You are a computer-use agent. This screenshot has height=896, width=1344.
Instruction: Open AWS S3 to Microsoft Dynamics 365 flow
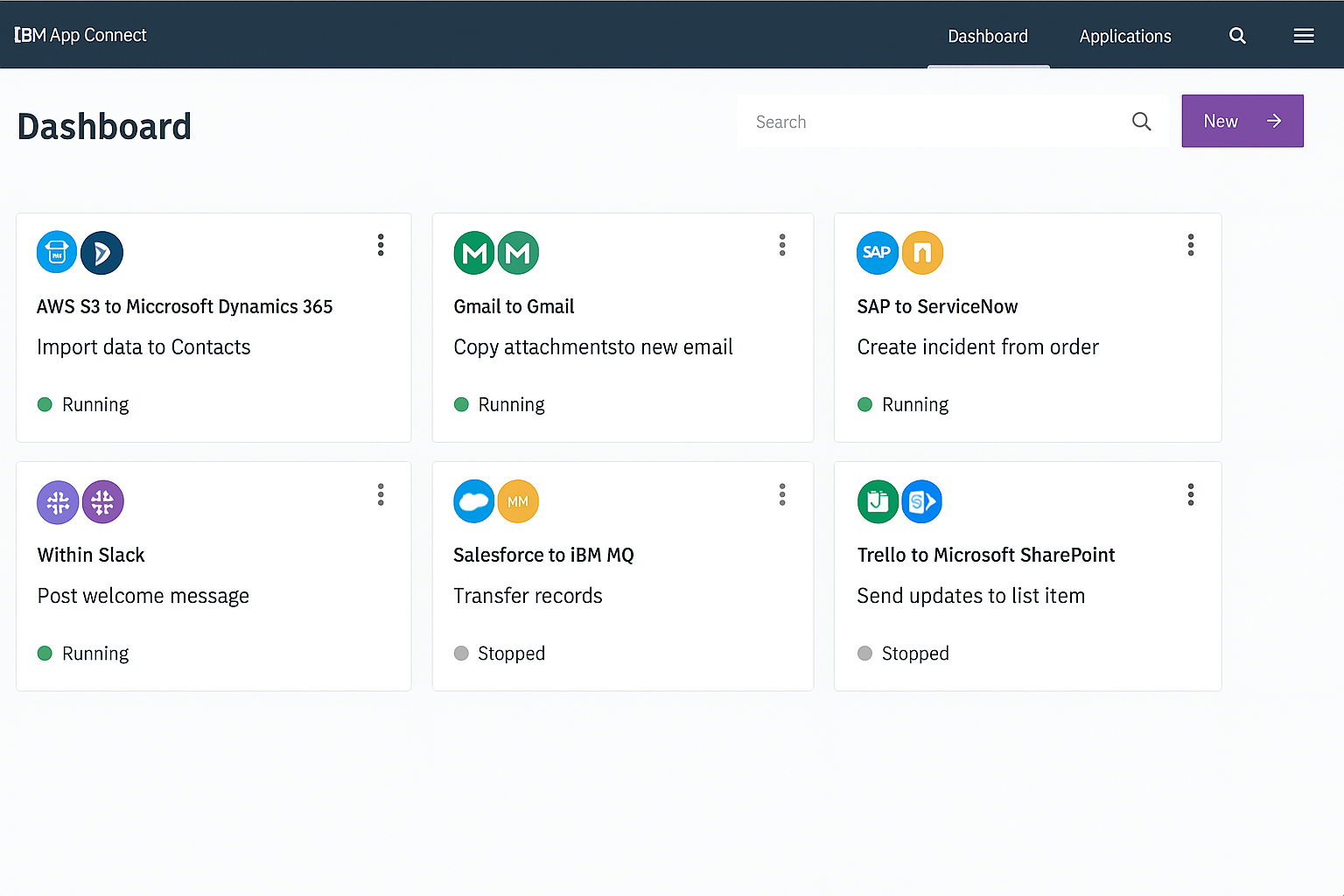click(x=185, y=306)
